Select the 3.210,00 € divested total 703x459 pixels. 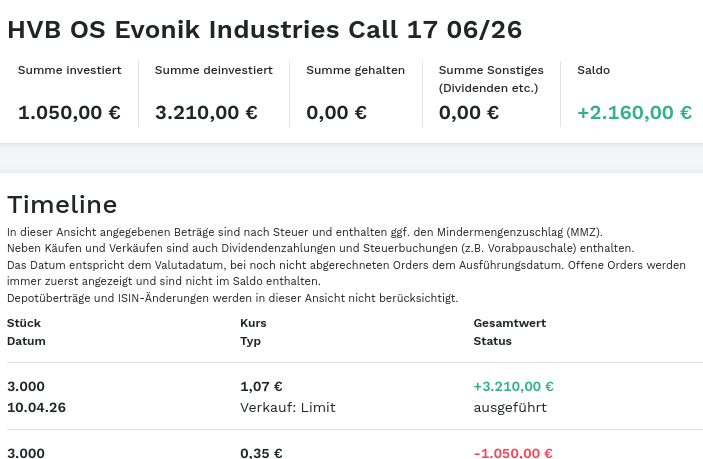pyautogui.click(x=207, y=112)
